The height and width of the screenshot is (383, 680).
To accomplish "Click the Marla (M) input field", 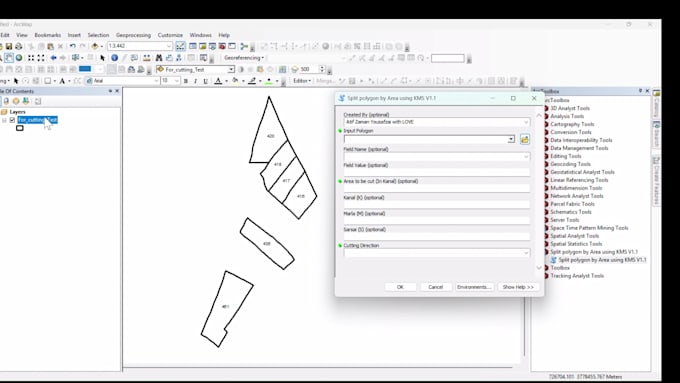I will (437, 220).
